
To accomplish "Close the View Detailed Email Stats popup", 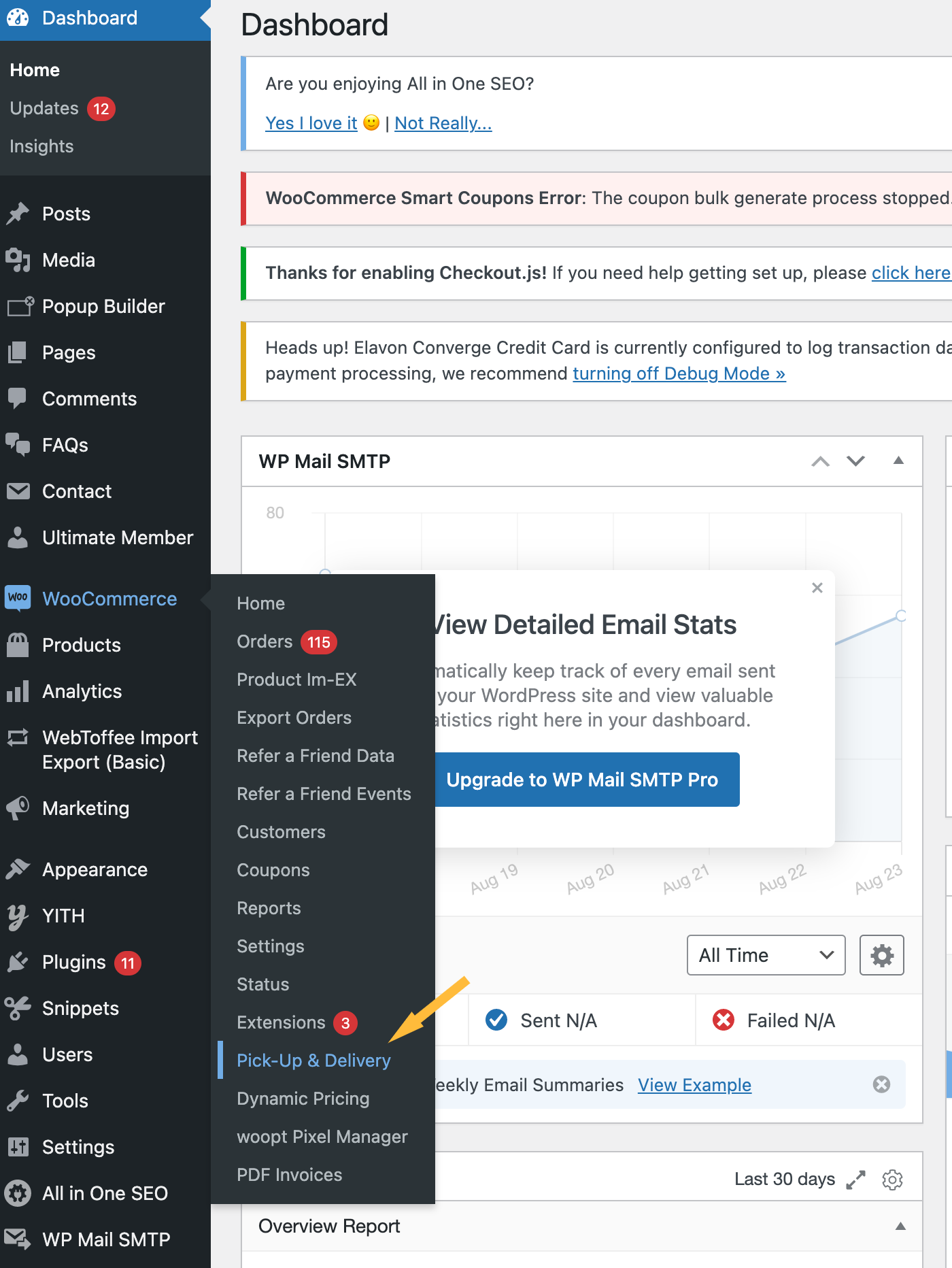I will point(817,588).
